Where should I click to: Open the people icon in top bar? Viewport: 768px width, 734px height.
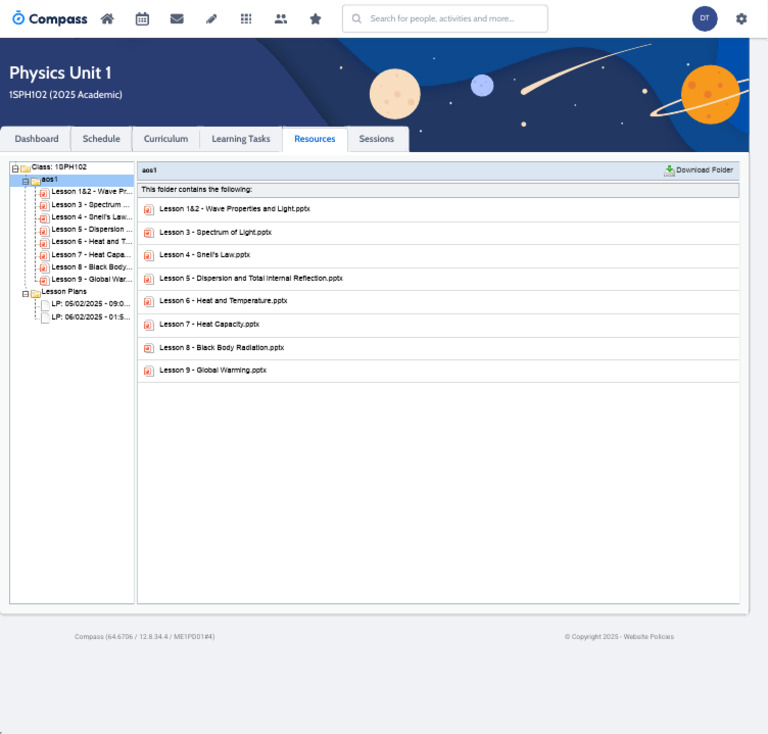(281, 19)
